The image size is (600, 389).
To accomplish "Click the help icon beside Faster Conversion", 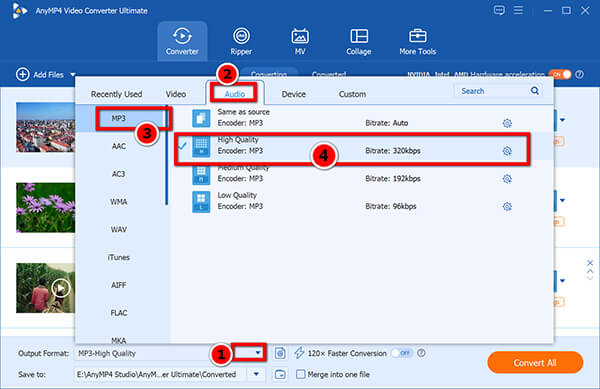I will [421, 353].
